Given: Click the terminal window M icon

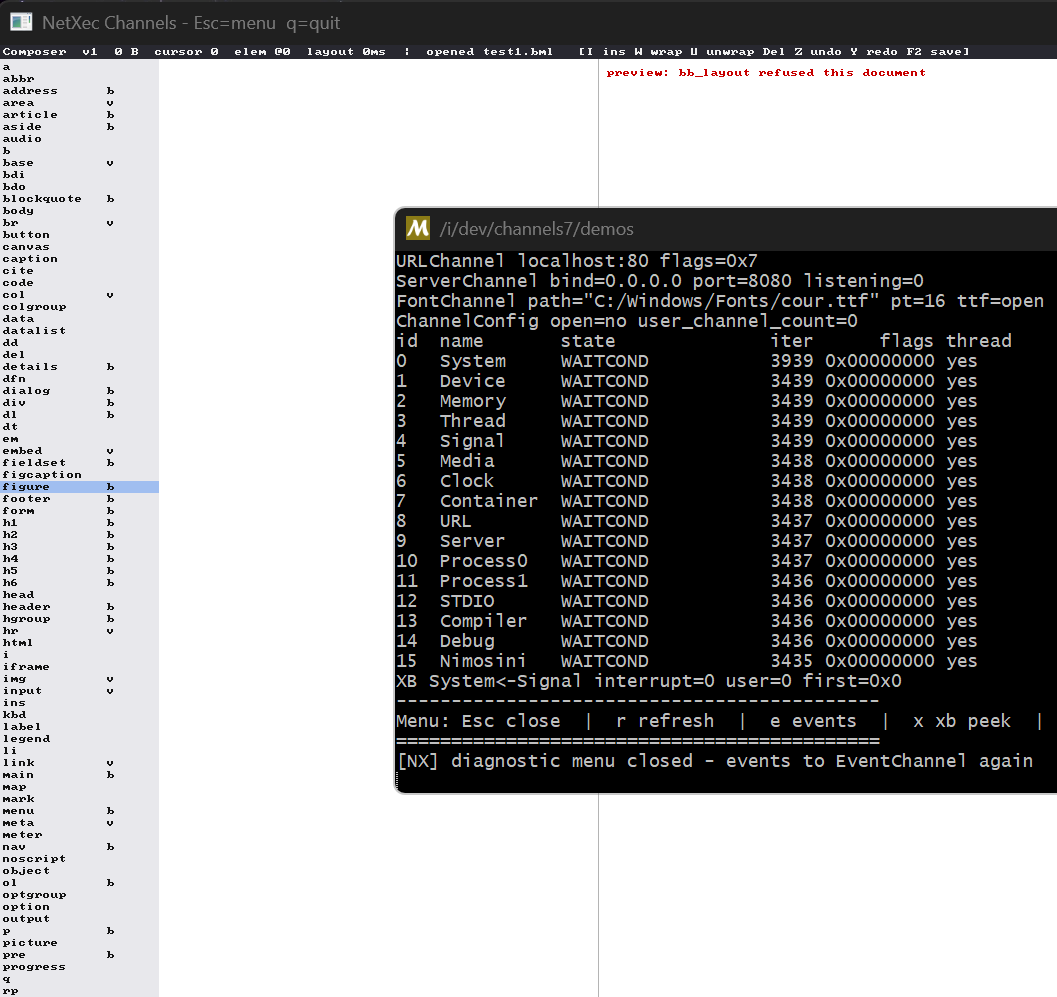Looking at the screenshot, I should pos(418,229).
